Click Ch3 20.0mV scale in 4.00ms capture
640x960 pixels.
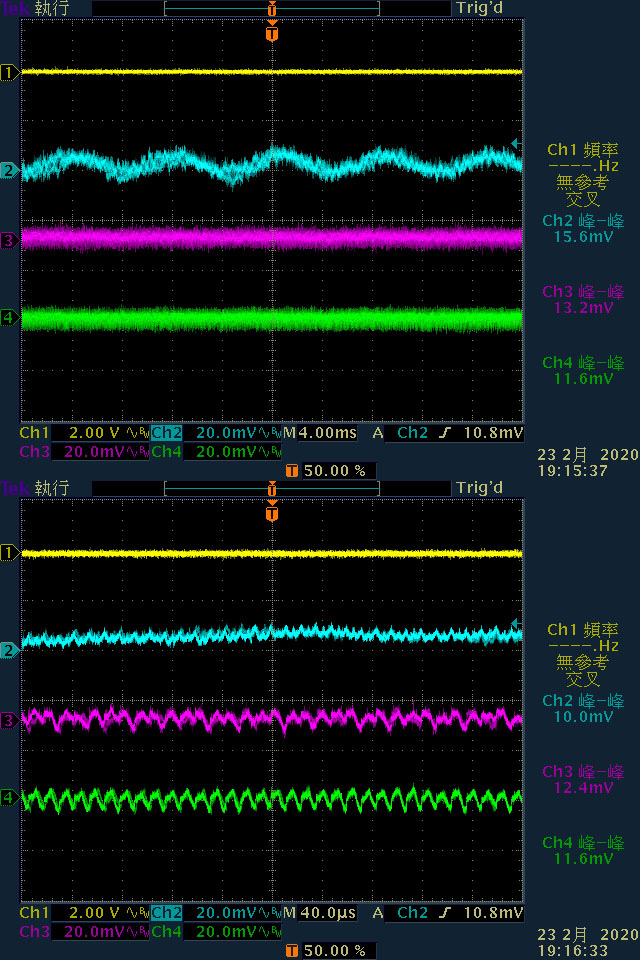click(85, 452)
